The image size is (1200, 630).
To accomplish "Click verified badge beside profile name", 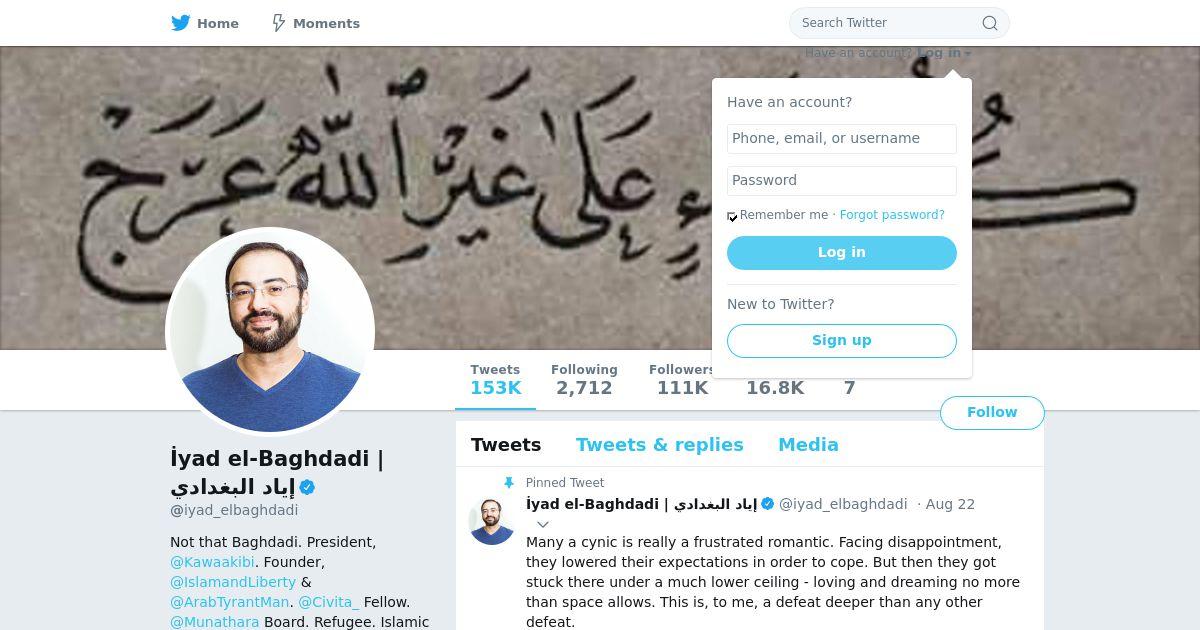I will (308, 488).
